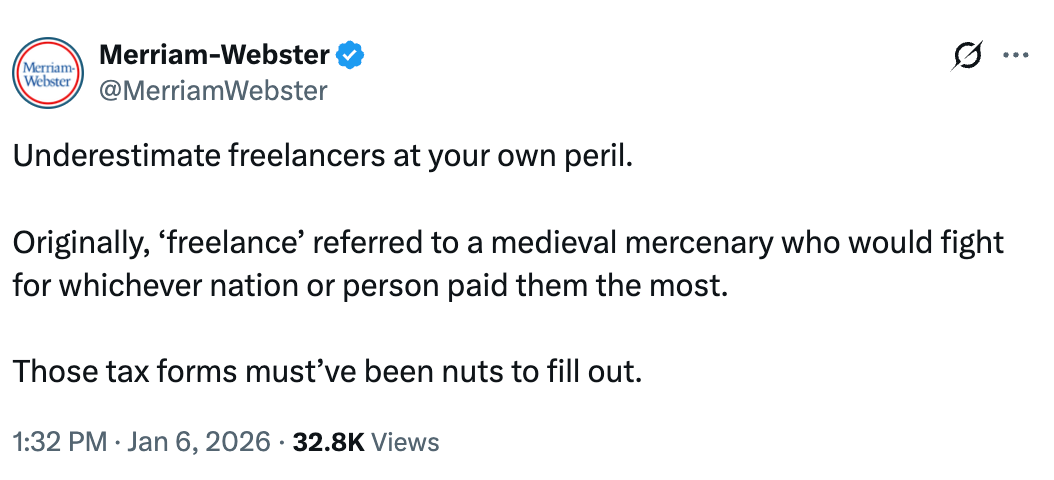Click the Merriam-Webster display name
The width and height of the screenshot is (1054, 480).
(x=214, y=56)
